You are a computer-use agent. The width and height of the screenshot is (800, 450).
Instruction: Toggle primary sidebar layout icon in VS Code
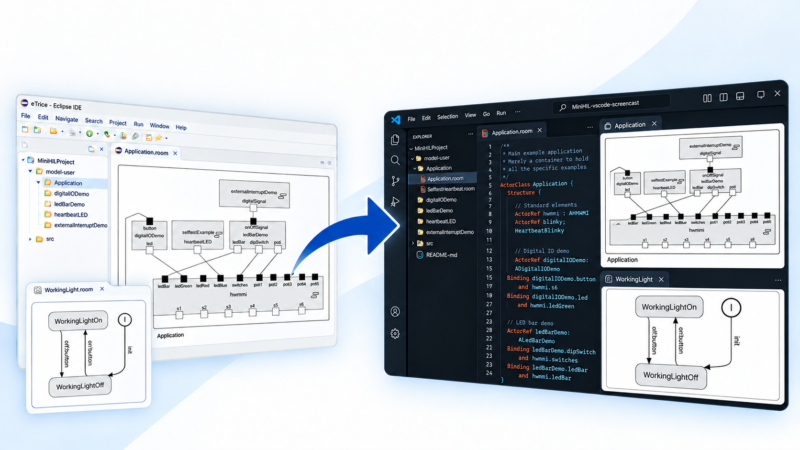click(x=707, y=98)
